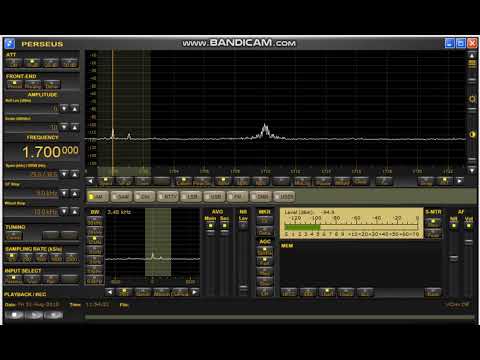
Task: Click the down arrow at spectrum's right edge
Action: coord(472,170)
